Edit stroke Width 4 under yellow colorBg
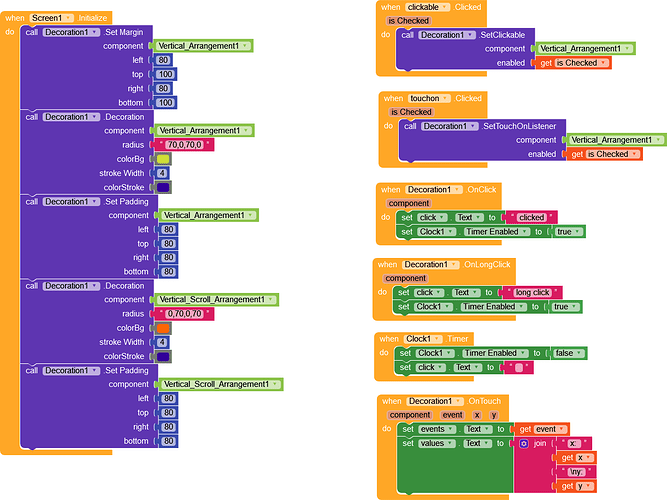This screenshot has width=667, height=500. pyautogui.click(x=162, y=173)
